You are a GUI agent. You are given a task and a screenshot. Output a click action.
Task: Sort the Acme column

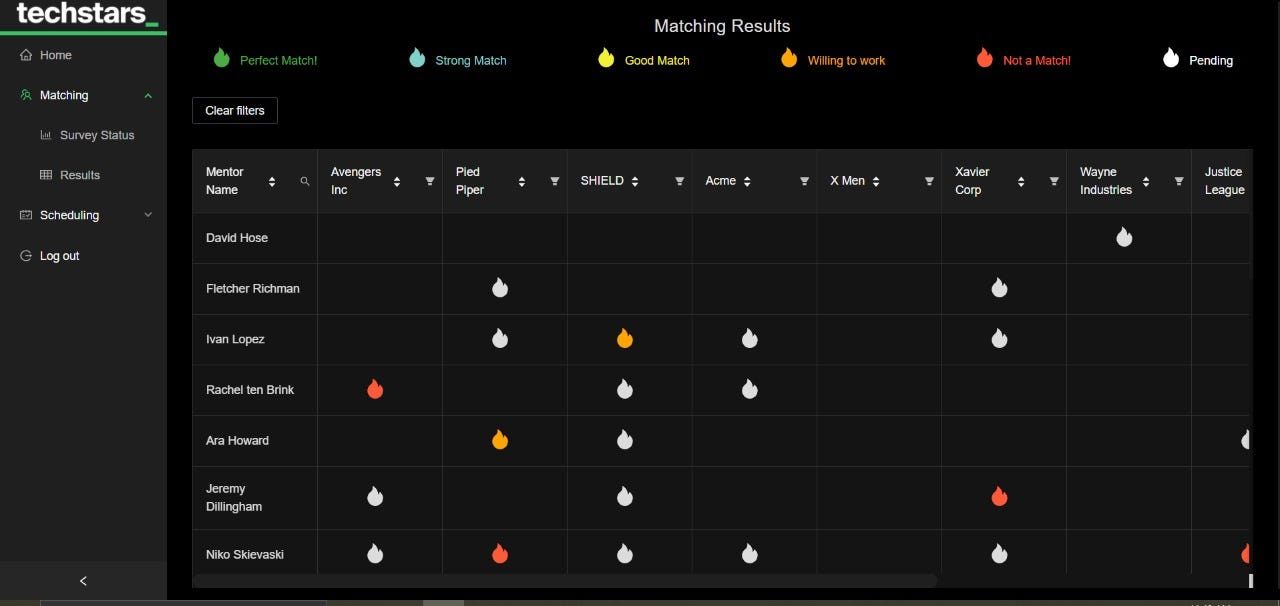[747, 181]
